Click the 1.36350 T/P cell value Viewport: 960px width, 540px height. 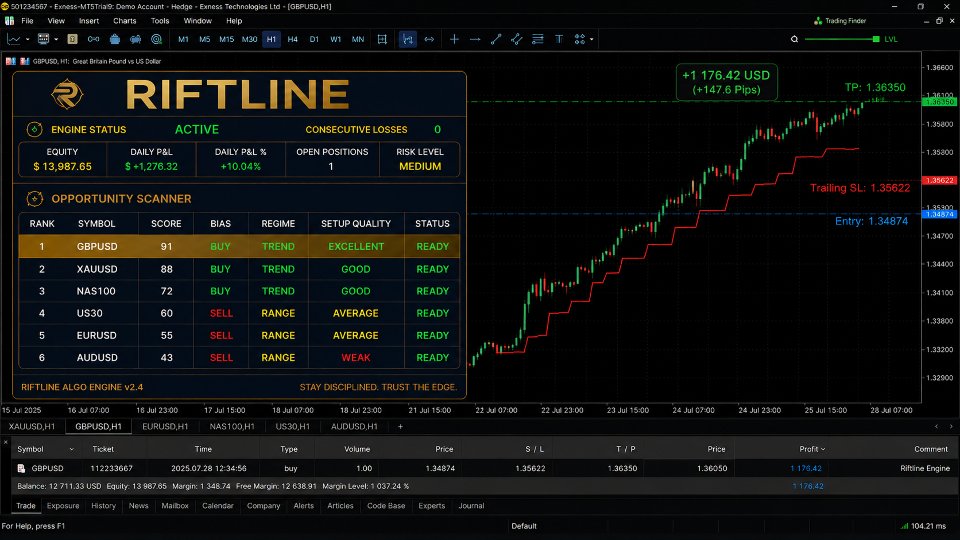pos(622,468)
